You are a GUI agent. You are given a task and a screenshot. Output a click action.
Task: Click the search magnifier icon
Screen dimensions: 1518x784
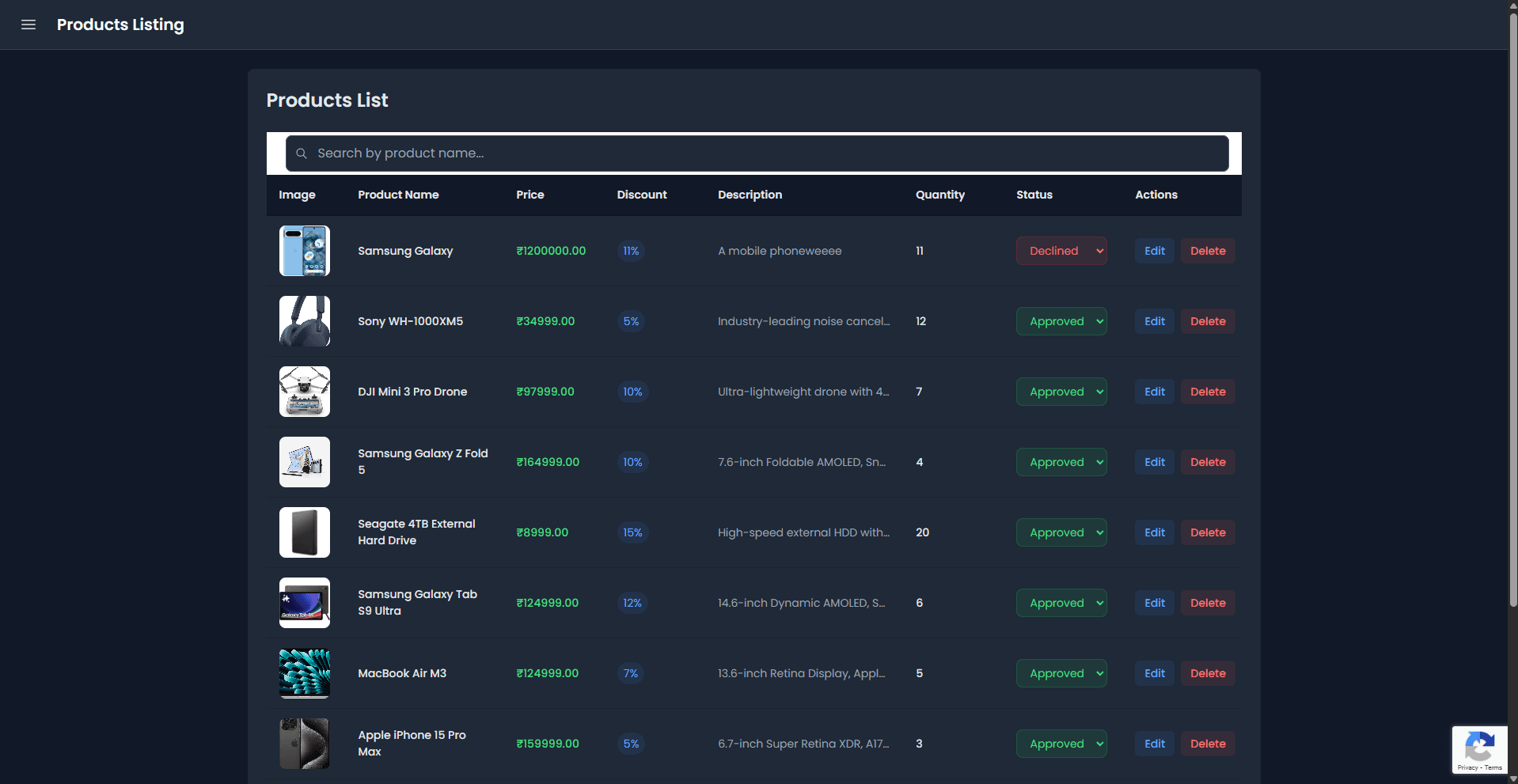(302, 153)
